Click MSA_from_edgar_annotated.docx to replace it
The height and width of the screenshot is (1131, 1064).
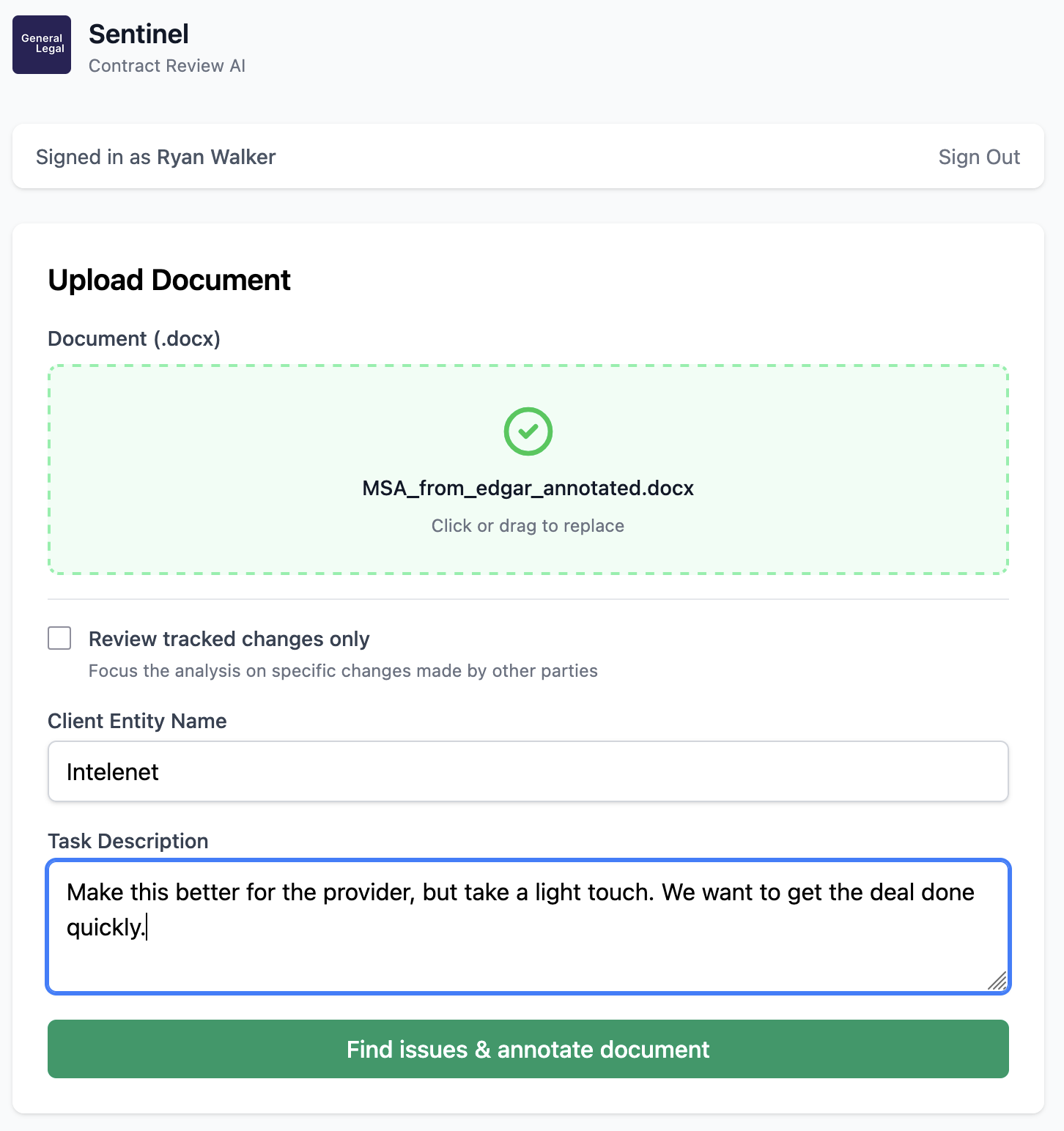pos(528,488)
